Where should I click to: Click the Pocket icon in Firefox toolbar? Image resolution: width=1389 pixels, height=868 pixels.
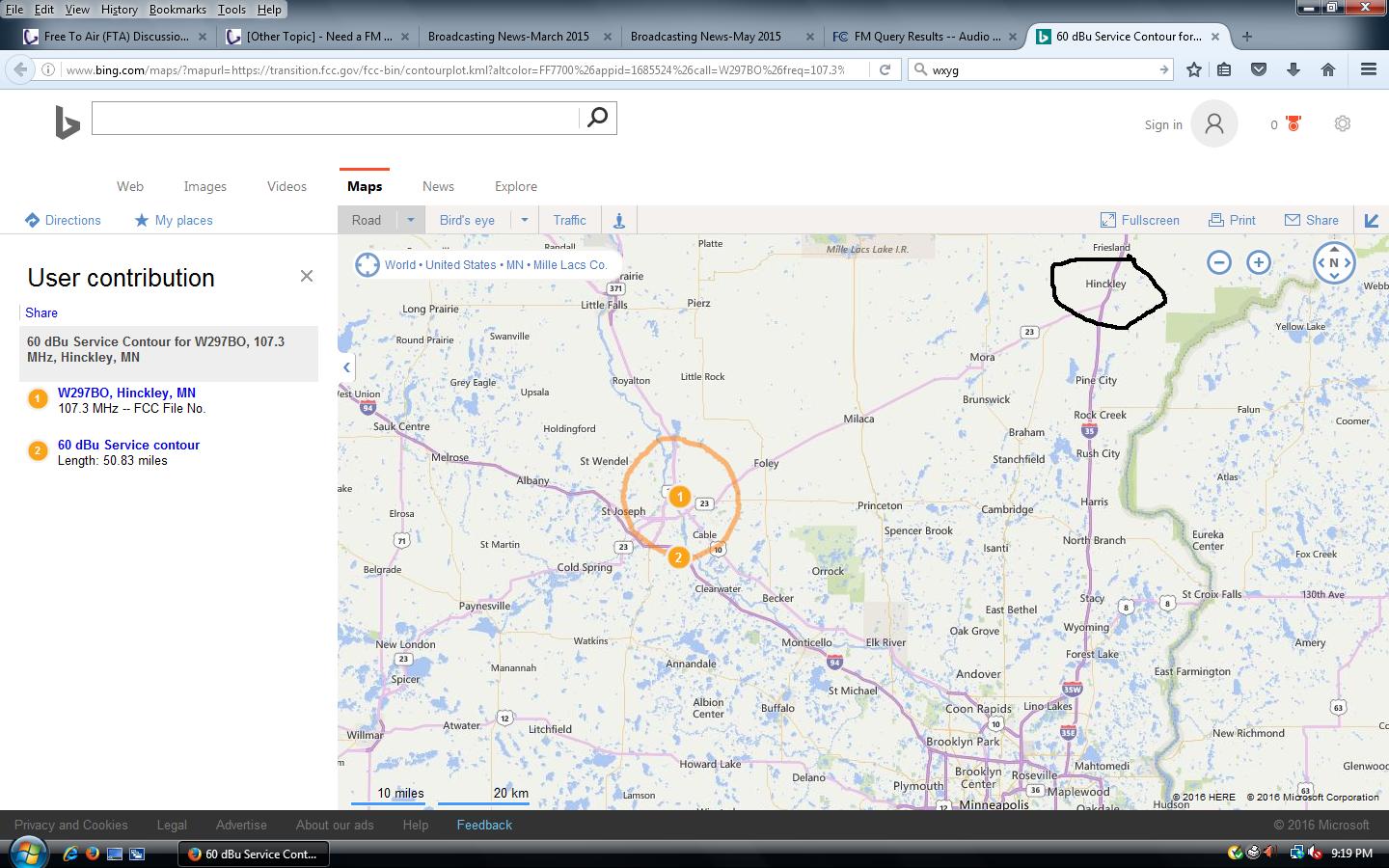coord(1259,69)
